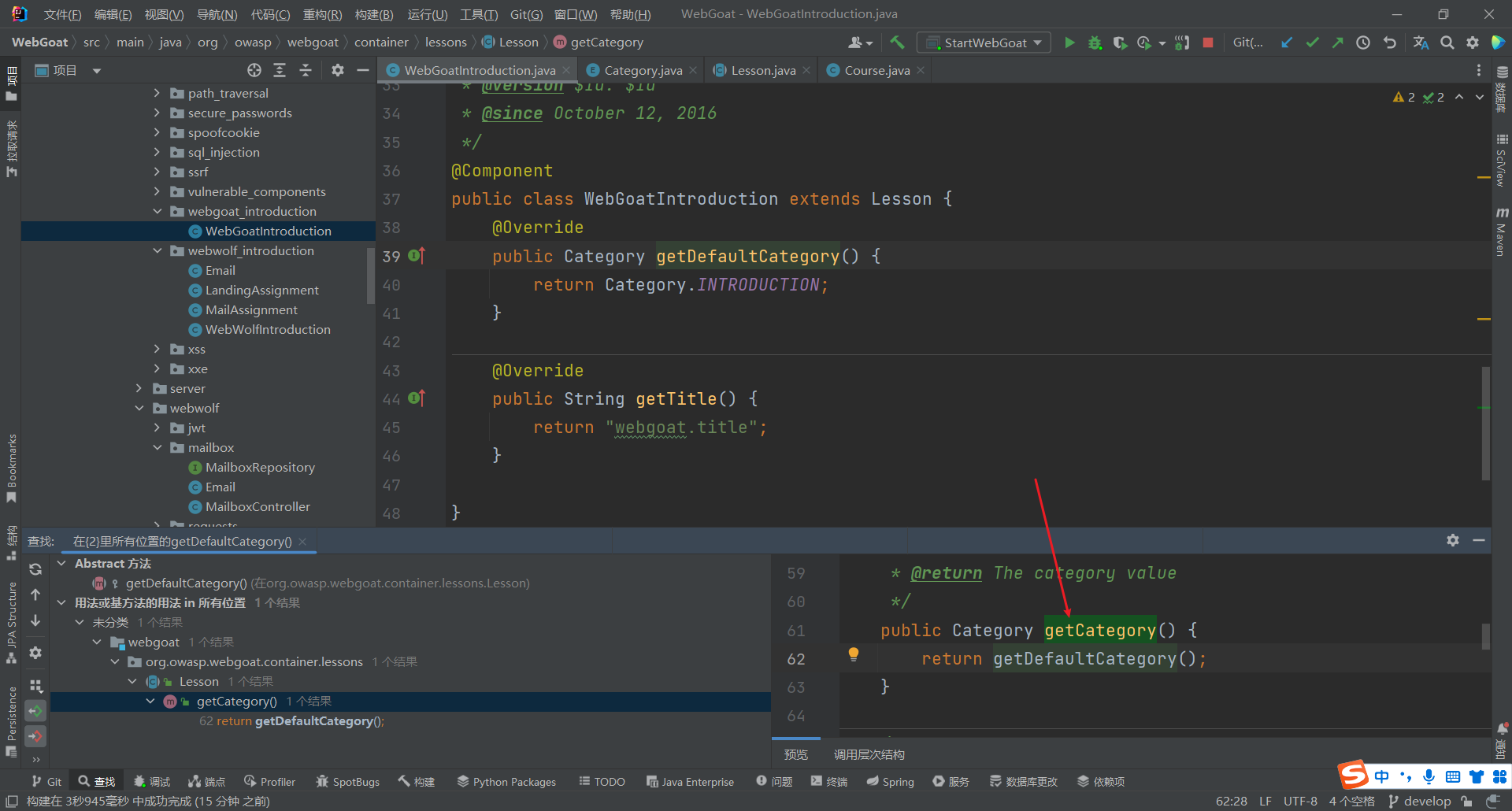
Task: Run with coverage via the shield icon
Action: 1119,43
